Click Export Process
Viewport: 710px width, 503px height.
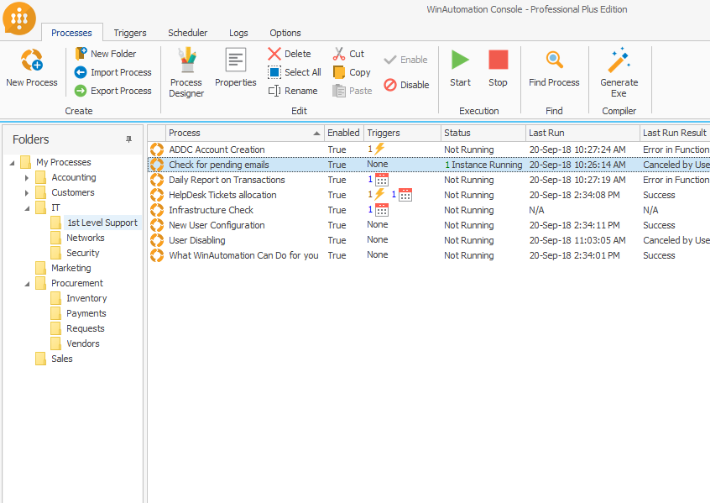pyautogui.click(x=113, y=91)
